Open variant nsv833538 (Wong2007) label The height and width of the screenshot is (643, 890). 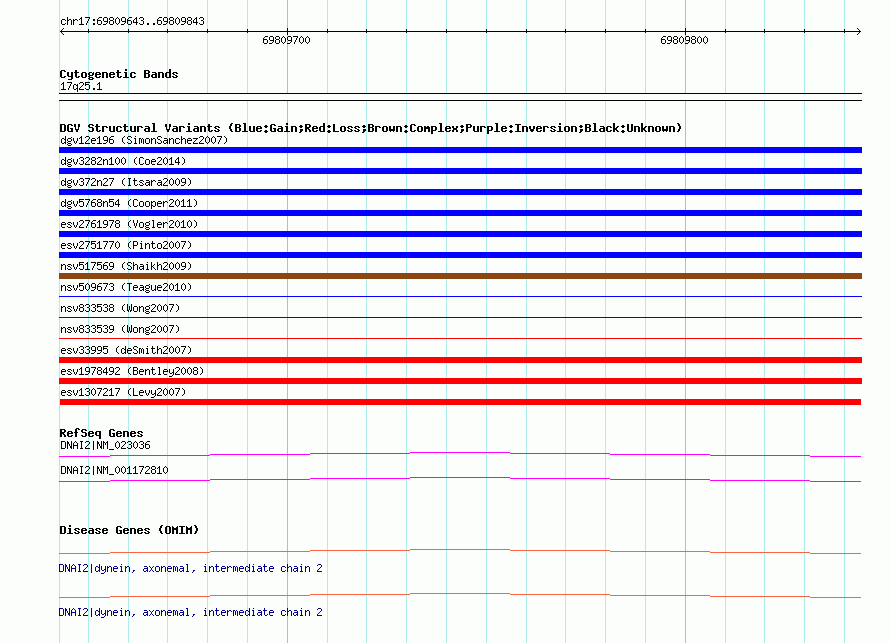(120, 308)
